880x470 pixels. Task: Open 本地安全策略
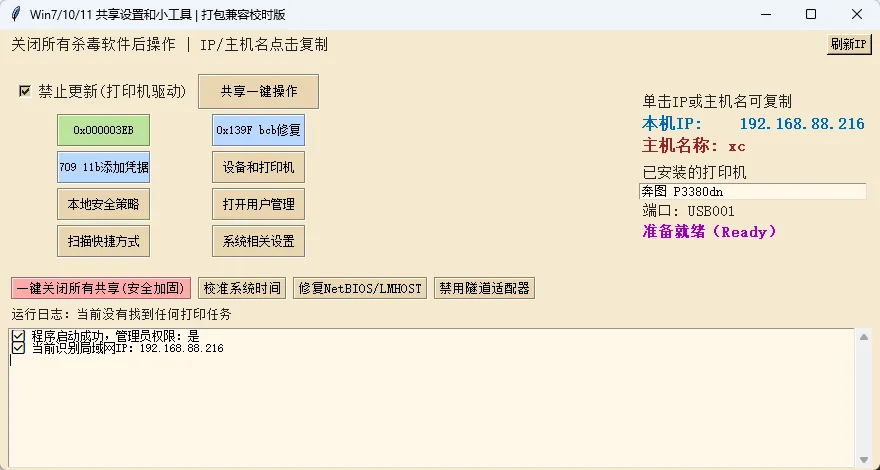point(103,204)
